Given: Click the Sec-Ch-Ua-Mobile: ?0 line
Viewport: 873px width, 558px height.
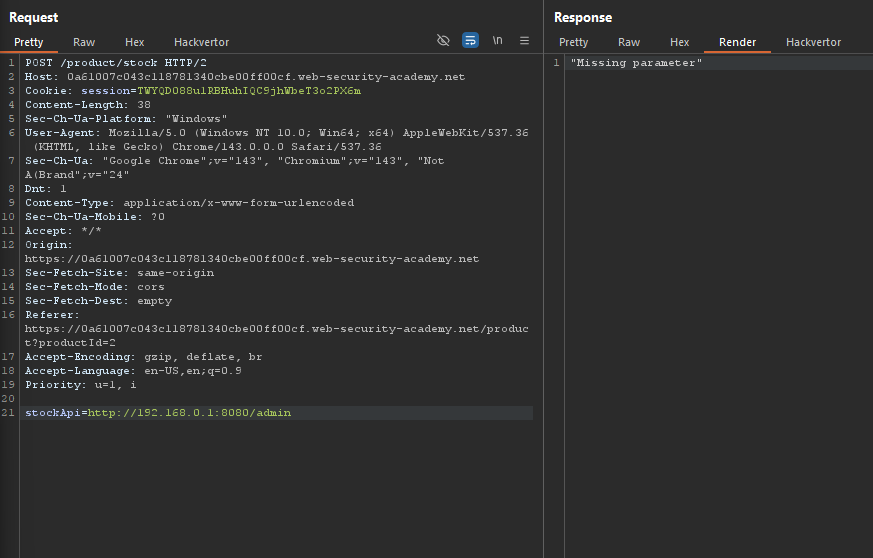Looking at the screenshot, I should pos(95,217).
